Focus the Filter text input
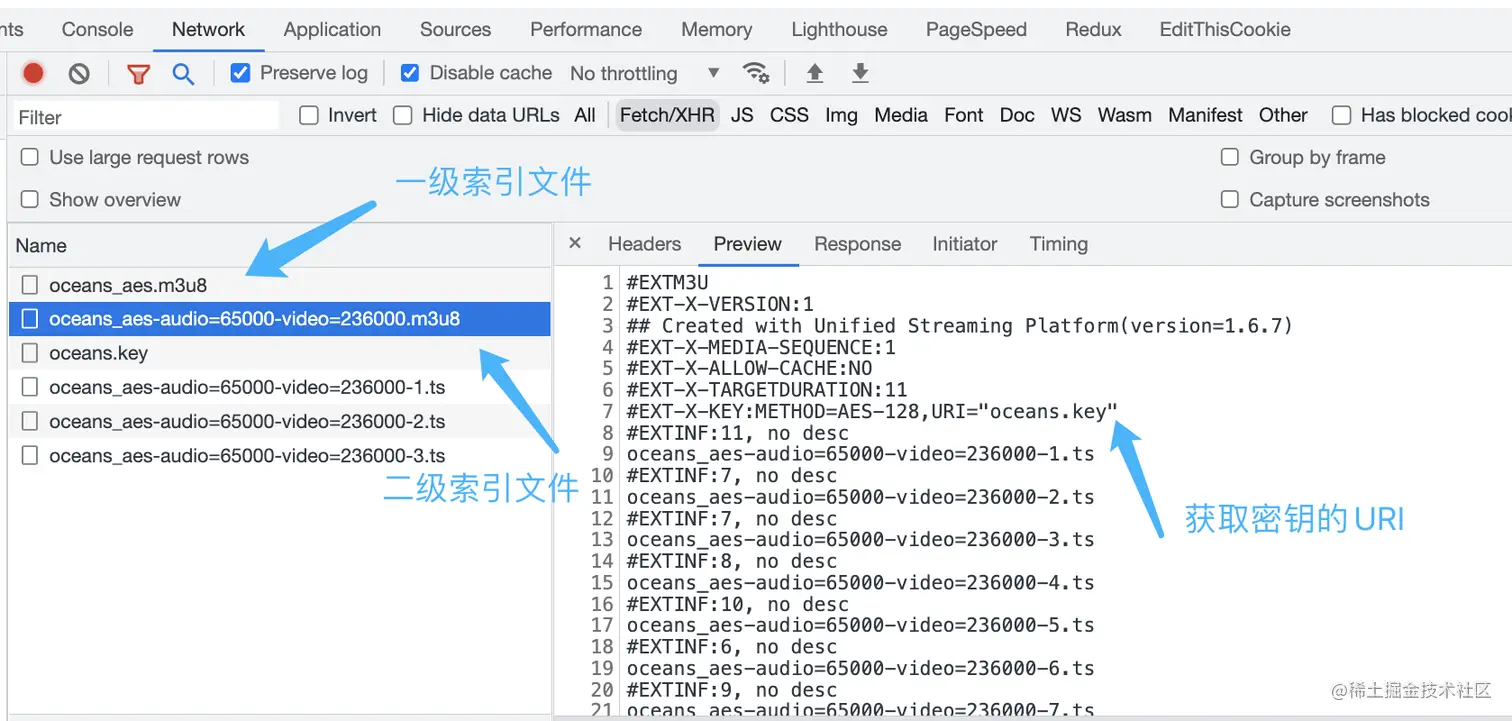Image resolution: width=1512 pixels, height=721 pixels. (145, 117)
